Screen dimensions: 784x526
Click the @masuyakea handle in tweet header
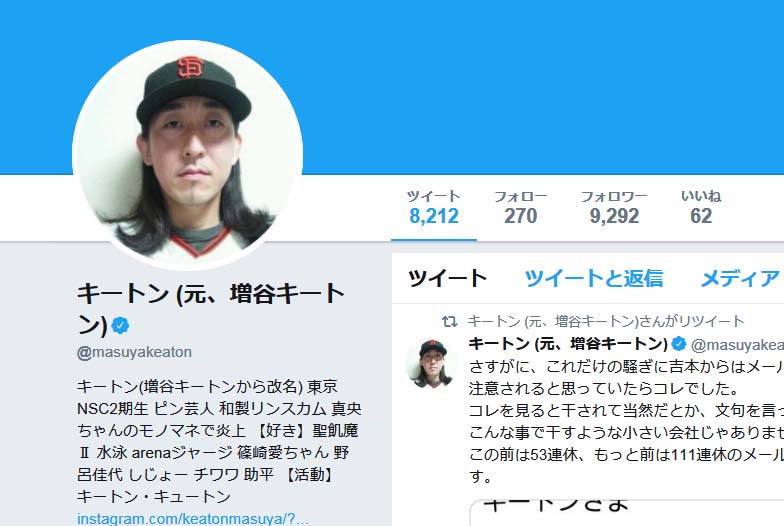737,344
